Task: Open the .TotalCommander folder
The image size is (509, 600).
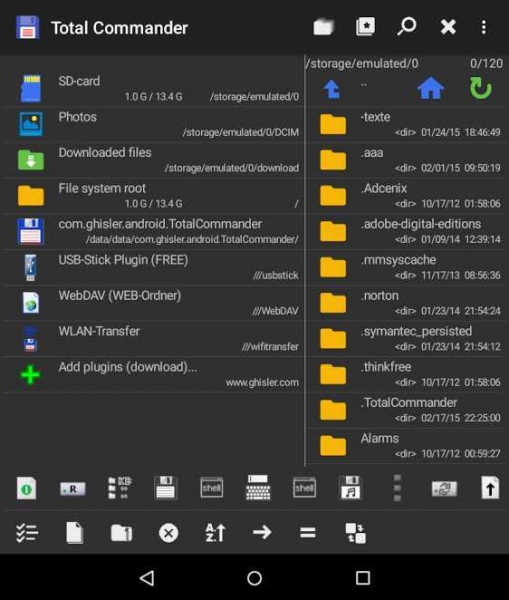Action: point(408,409)
